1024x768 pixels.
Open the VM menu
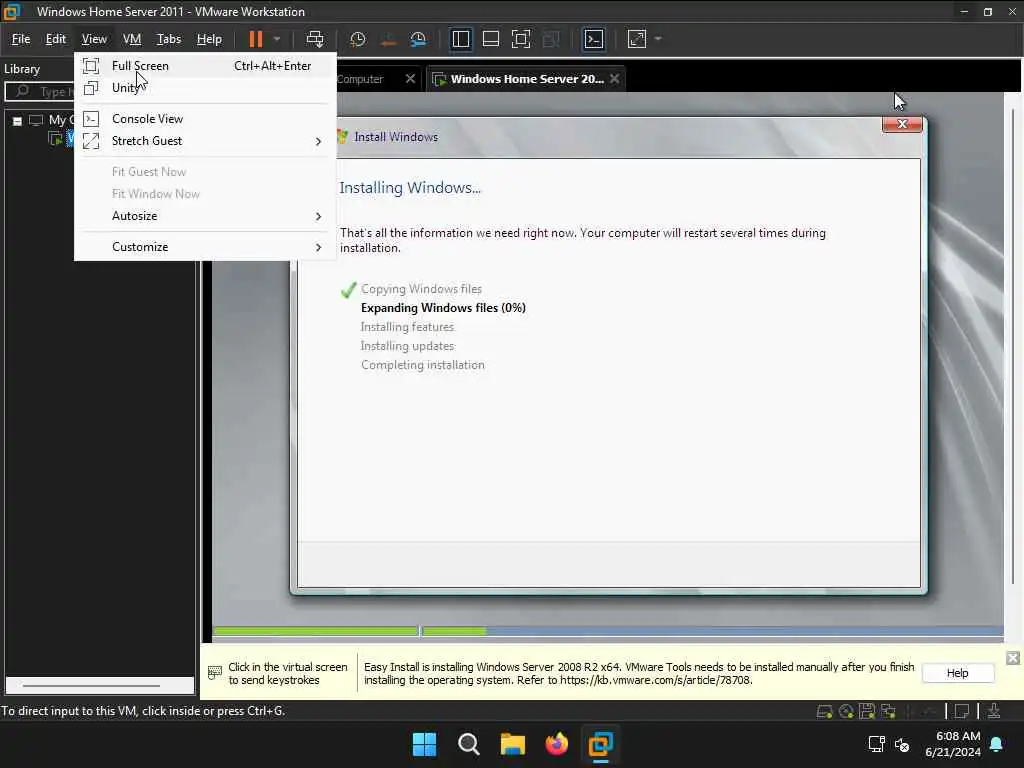tap(132, 39)
